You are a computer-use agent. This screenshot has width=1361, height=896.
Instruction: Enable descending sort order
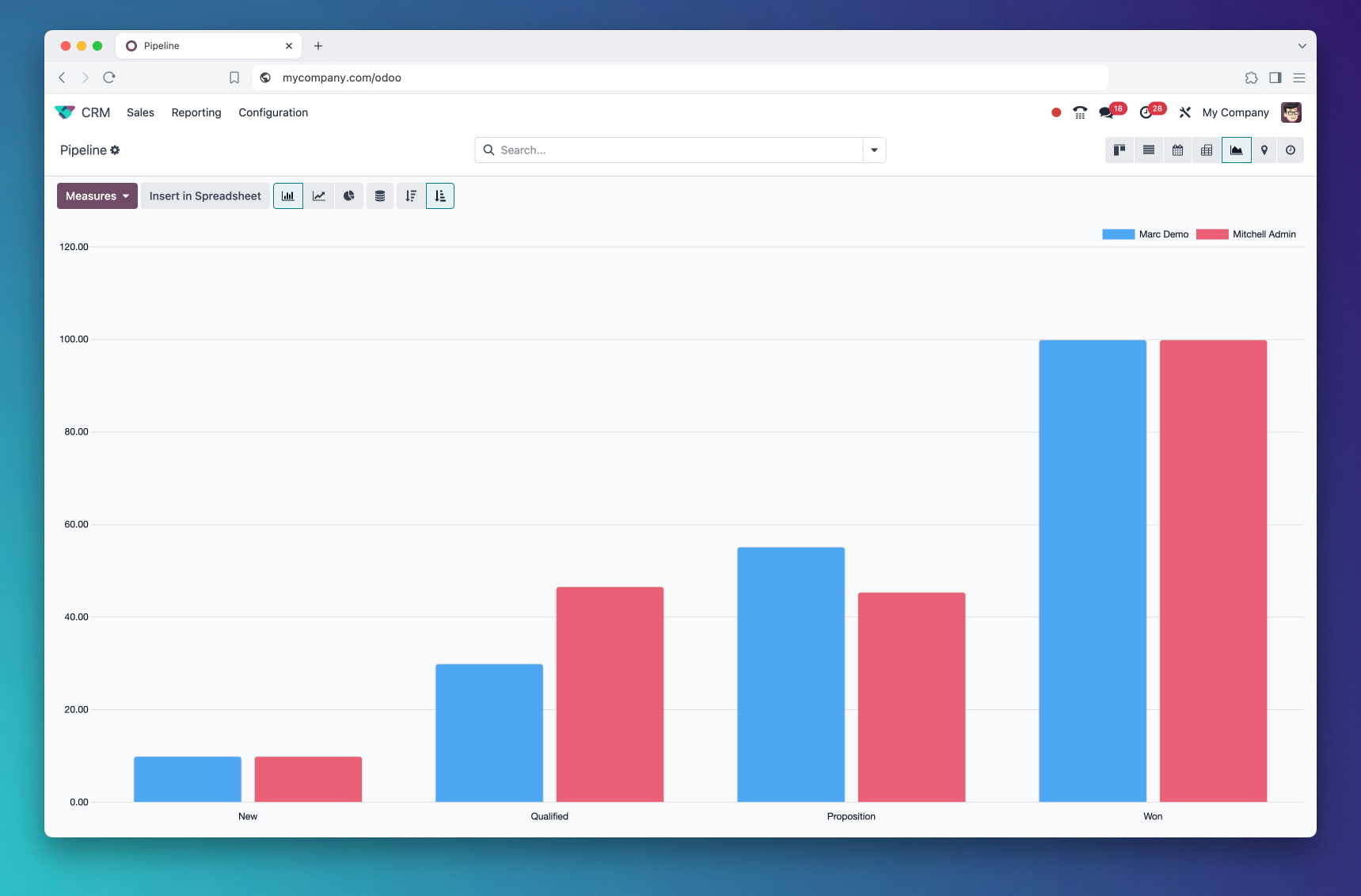tap(410, 196)
